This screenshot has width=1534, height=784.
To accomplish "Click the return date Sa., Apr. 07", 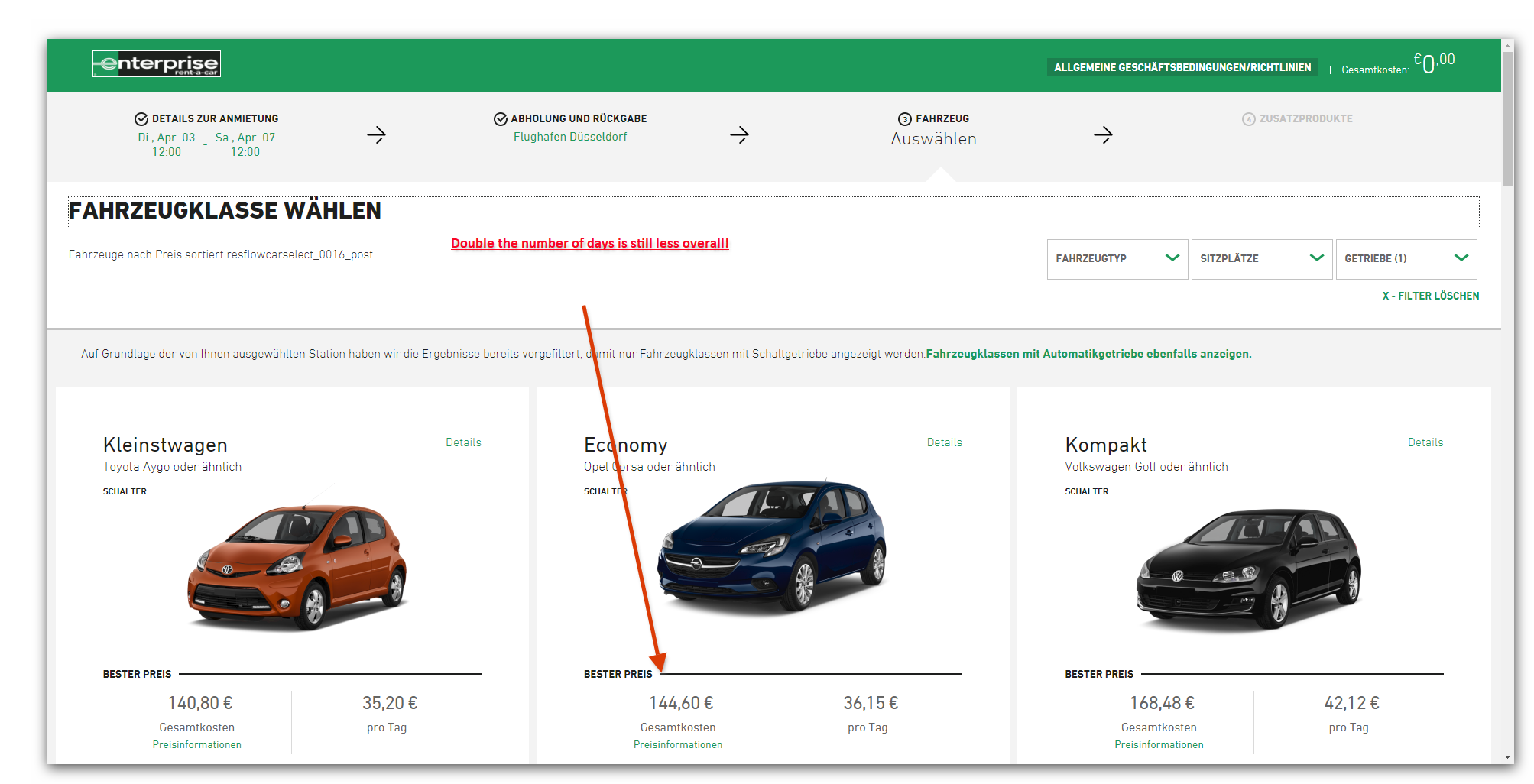I will (245, 138).
